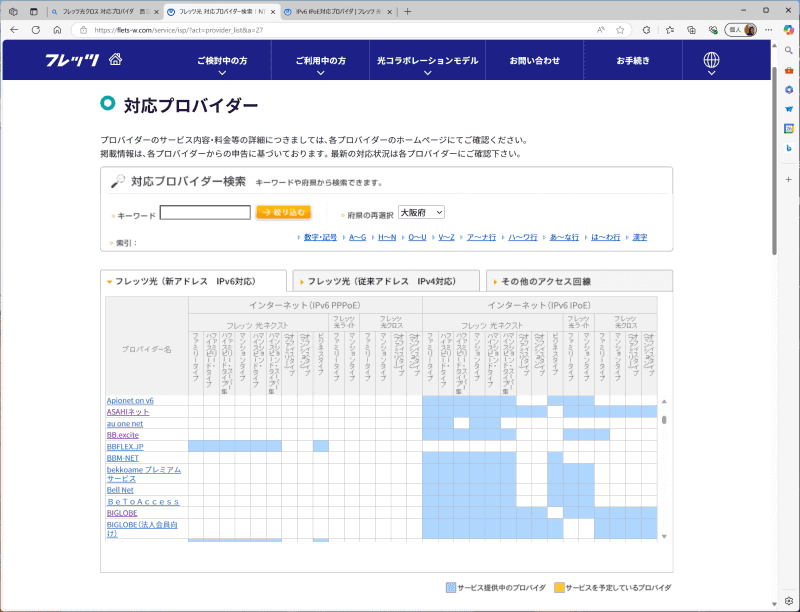The width and height of the screenshot is (800, 612).
Task: Open sidebar settings gear at the bottom right
Action: (x=789, y=600)
